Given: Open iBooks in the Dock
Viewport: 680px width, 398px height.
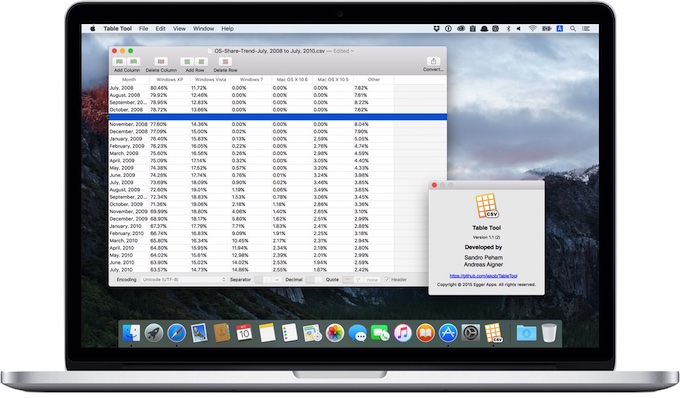Looking at the screenshot, I should click(x=425, y=333).
